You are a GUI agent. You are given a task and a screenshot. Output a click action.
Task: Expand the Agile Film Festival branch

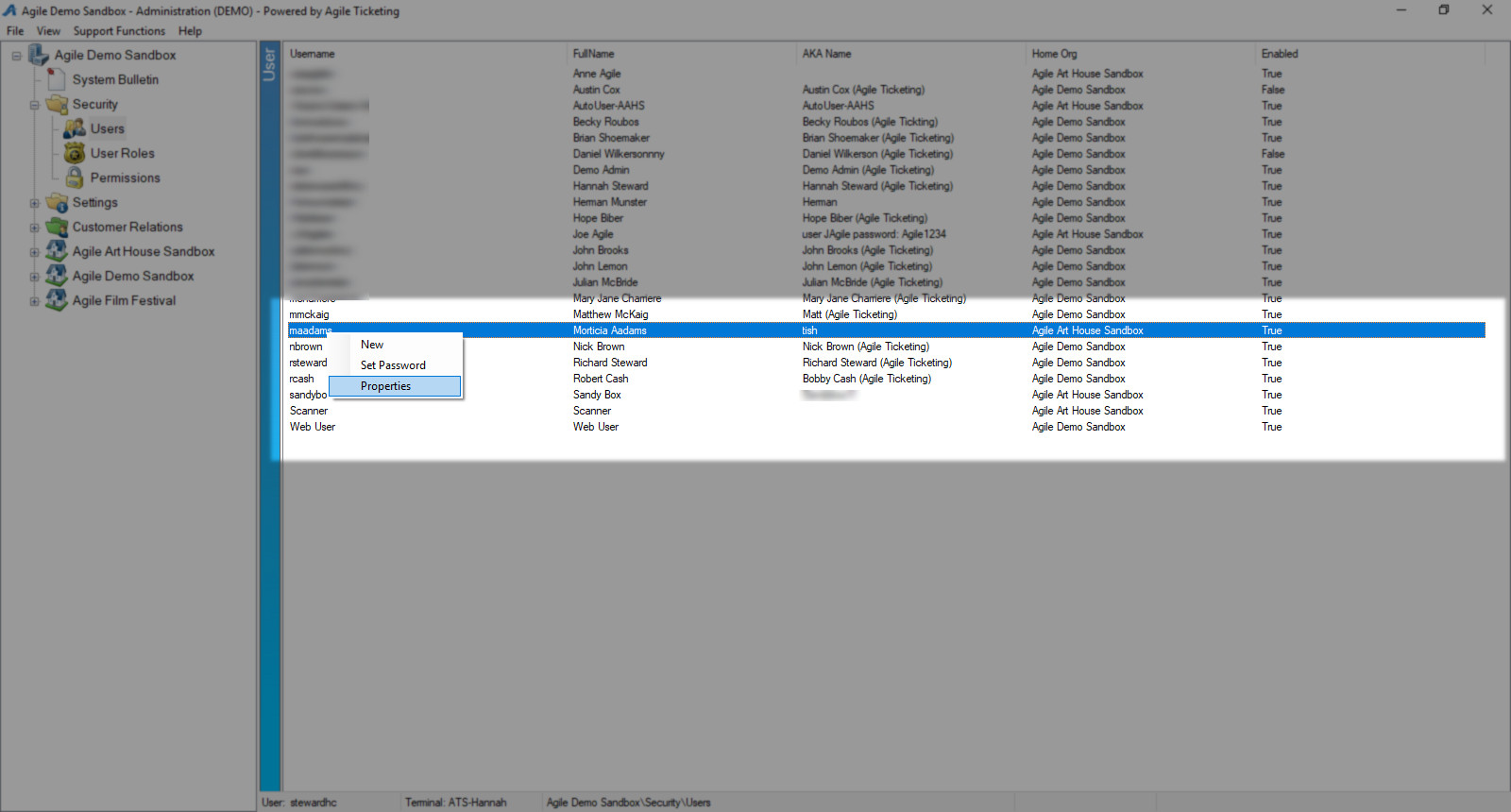34,301
